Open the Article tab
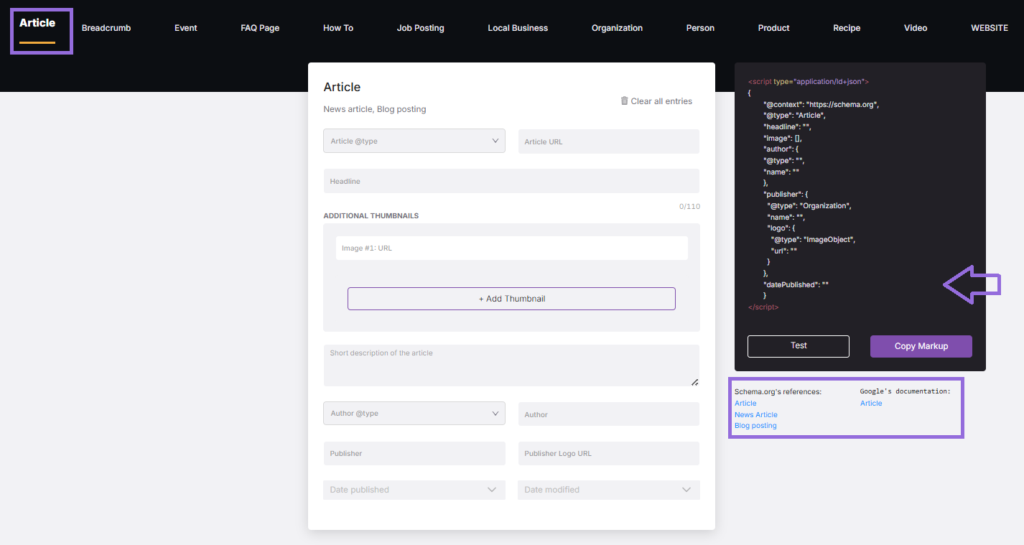The width and height of the screenshot is (1024, 545). click(37, 23)
